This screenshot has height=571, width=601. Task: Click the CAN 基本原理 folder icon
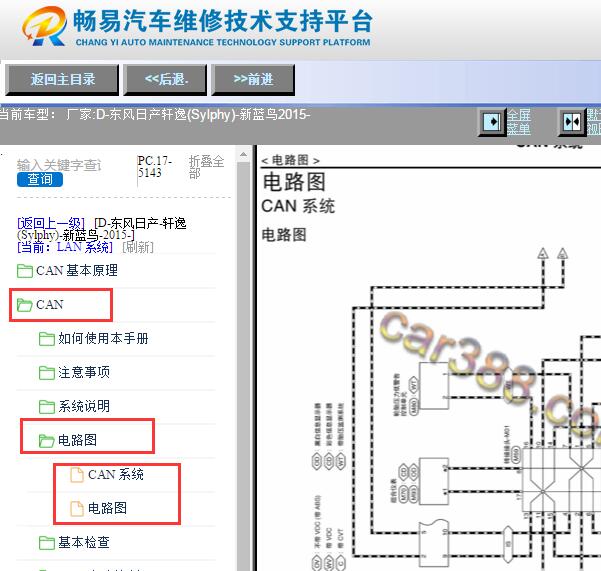[25, 271]
